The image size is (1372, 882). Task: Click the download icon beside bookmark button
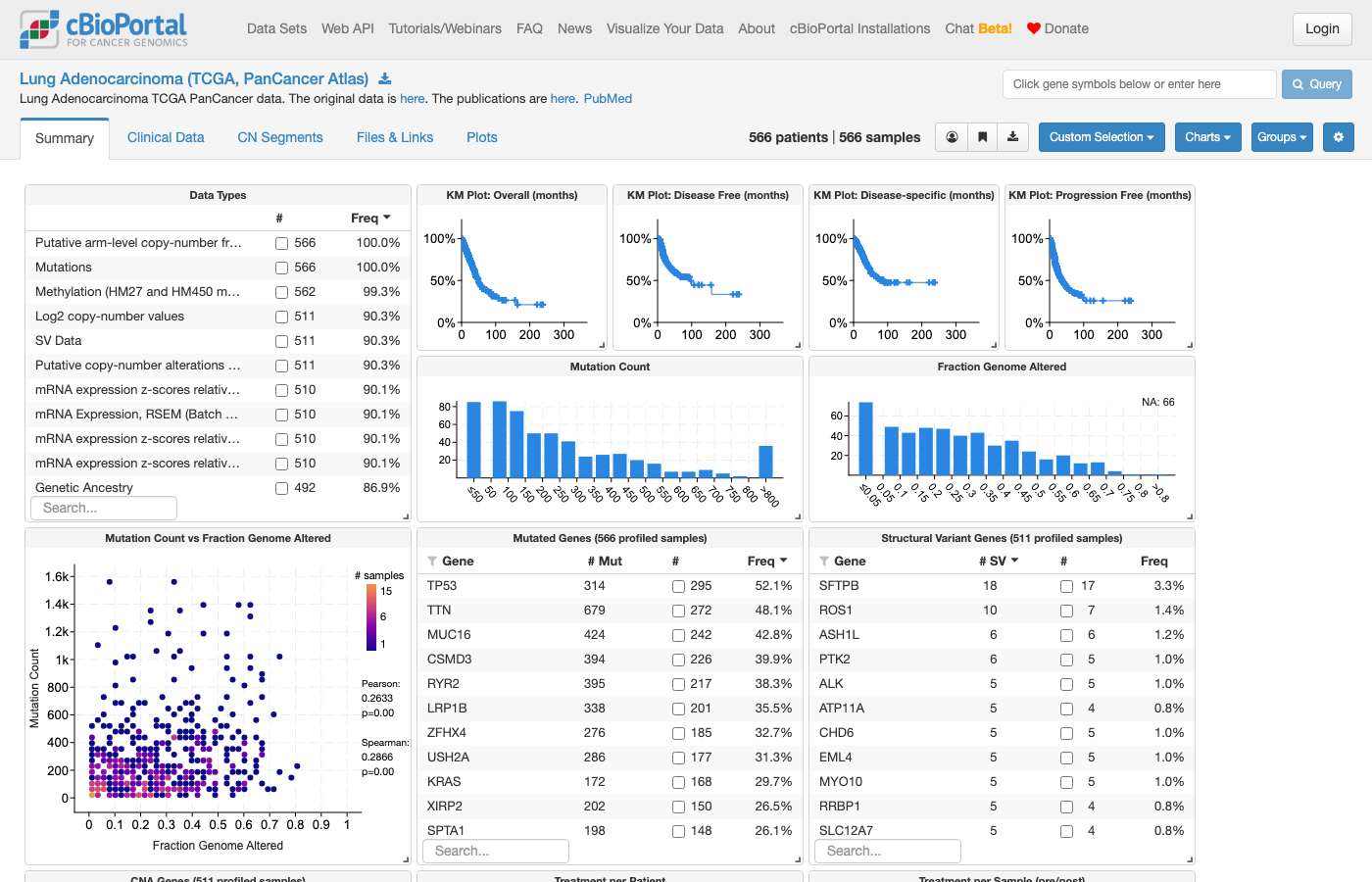1013,137
